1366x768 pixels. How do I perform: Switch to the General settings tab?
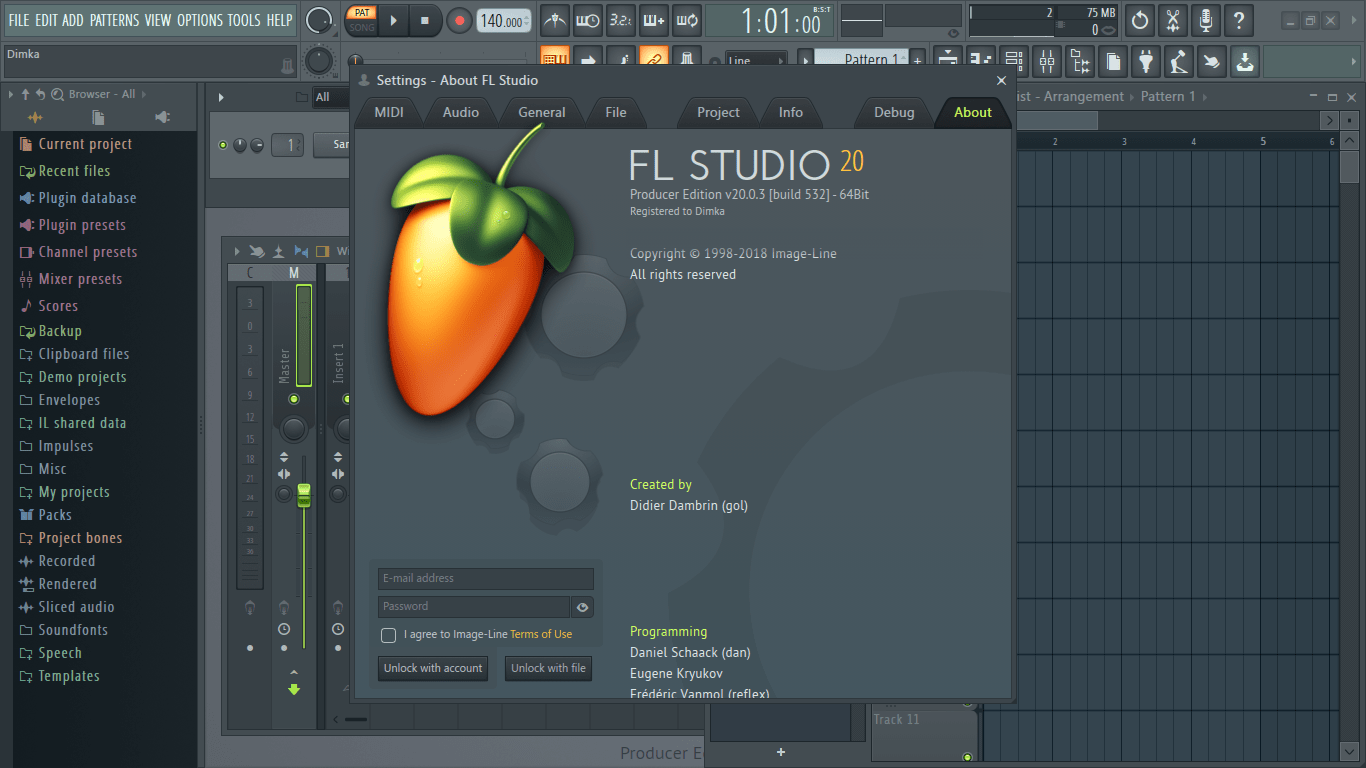542,112
